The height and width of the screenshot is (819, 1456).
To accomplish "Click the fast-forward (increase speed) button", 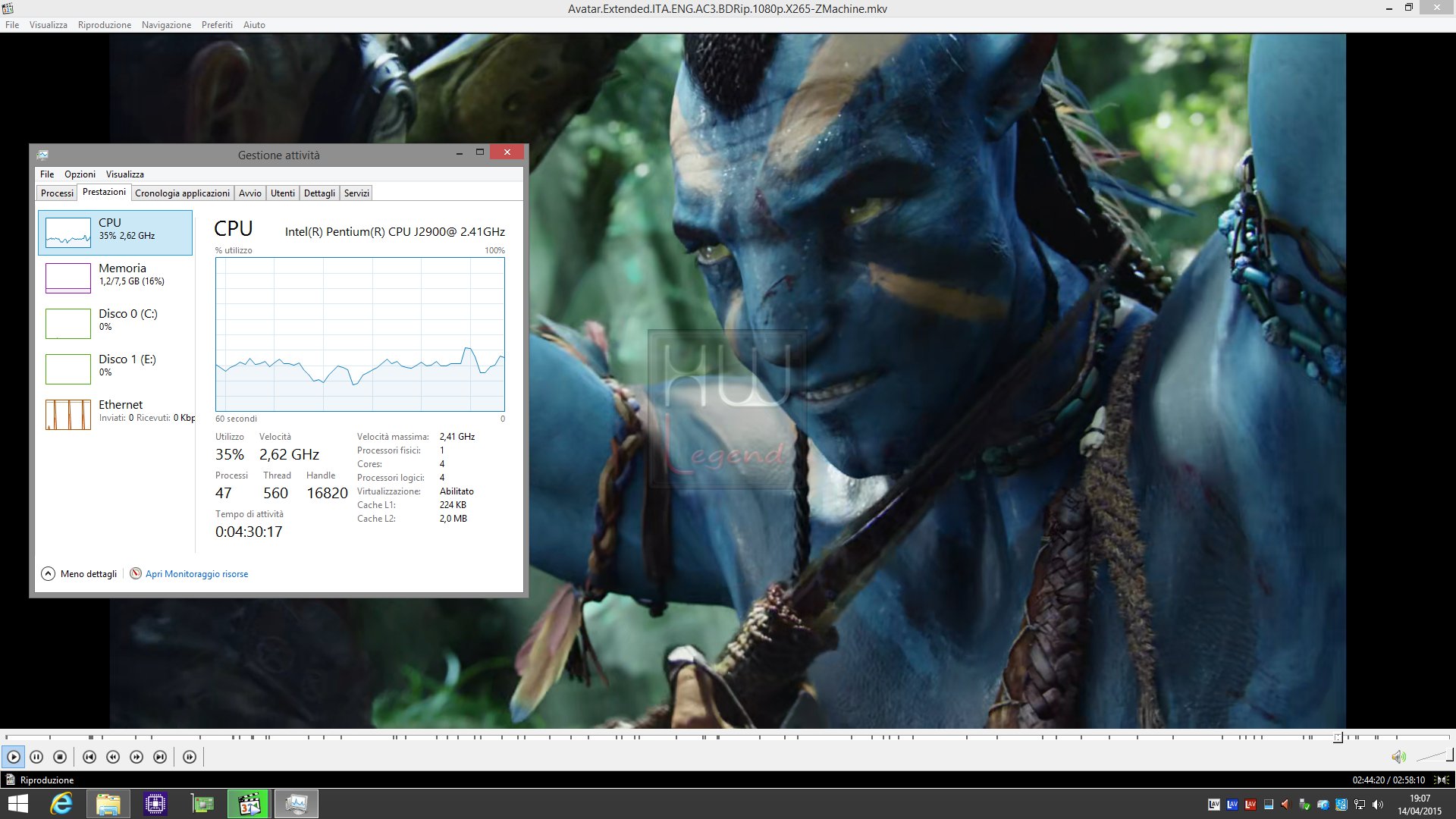I will coord(136,757).
